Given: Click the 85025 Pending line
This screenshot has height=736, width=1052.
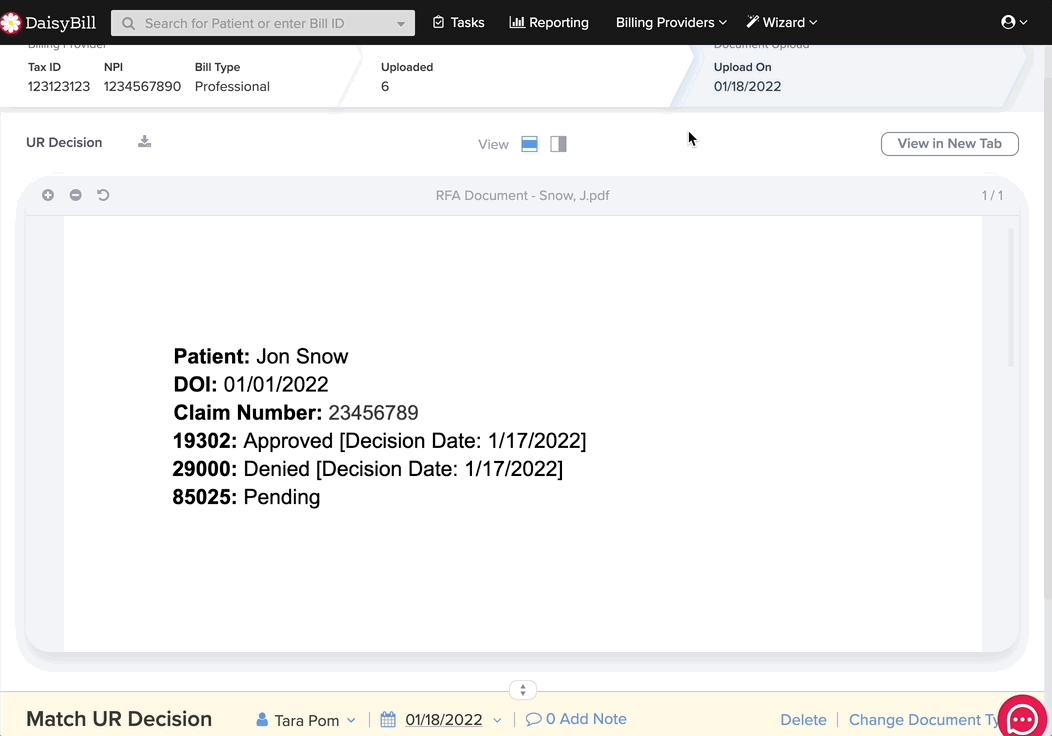Looking at the screenshot, I should (246, 497).
